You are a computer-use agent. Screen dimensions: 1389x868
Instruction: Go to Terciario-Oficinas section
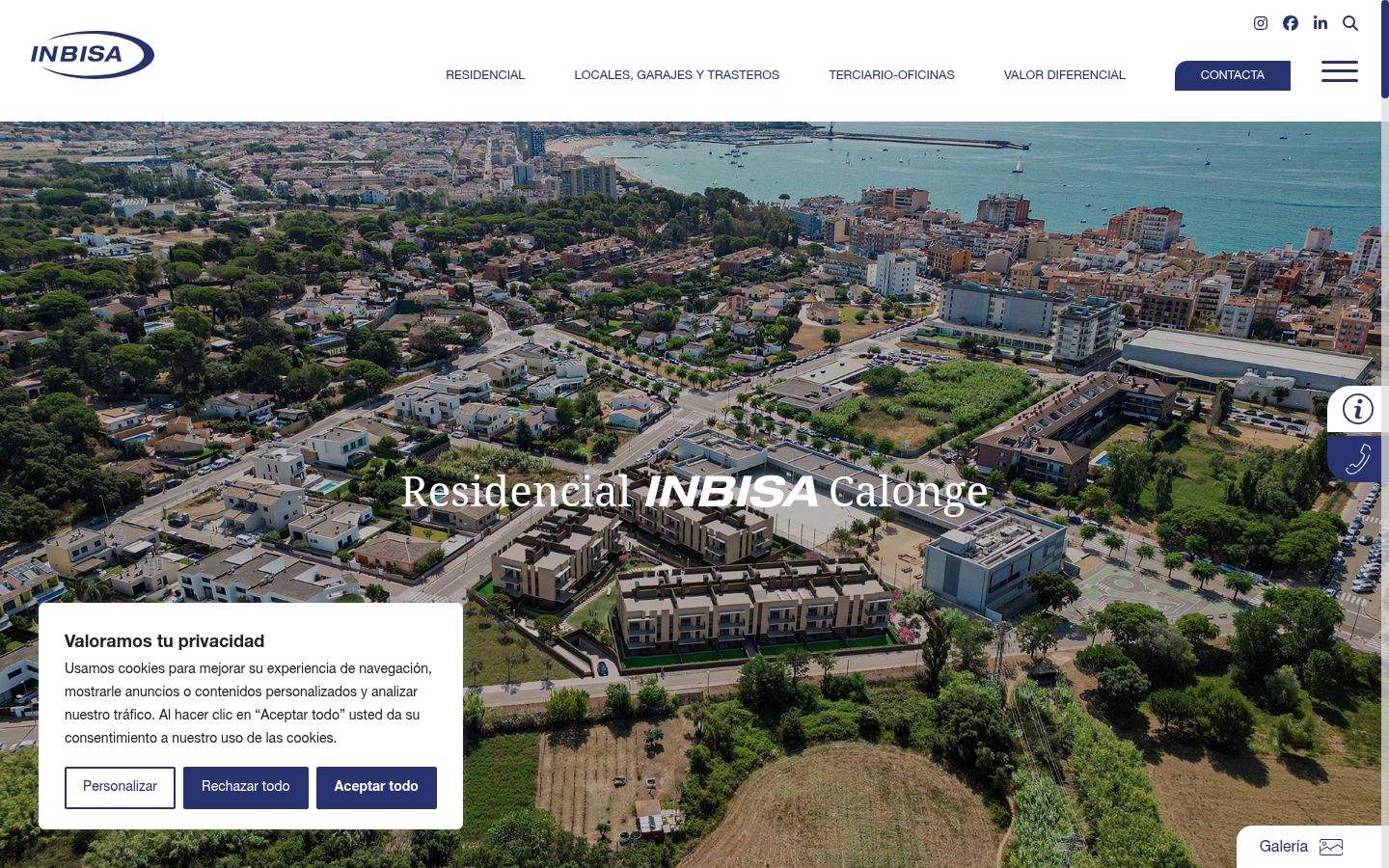point(891,75)
